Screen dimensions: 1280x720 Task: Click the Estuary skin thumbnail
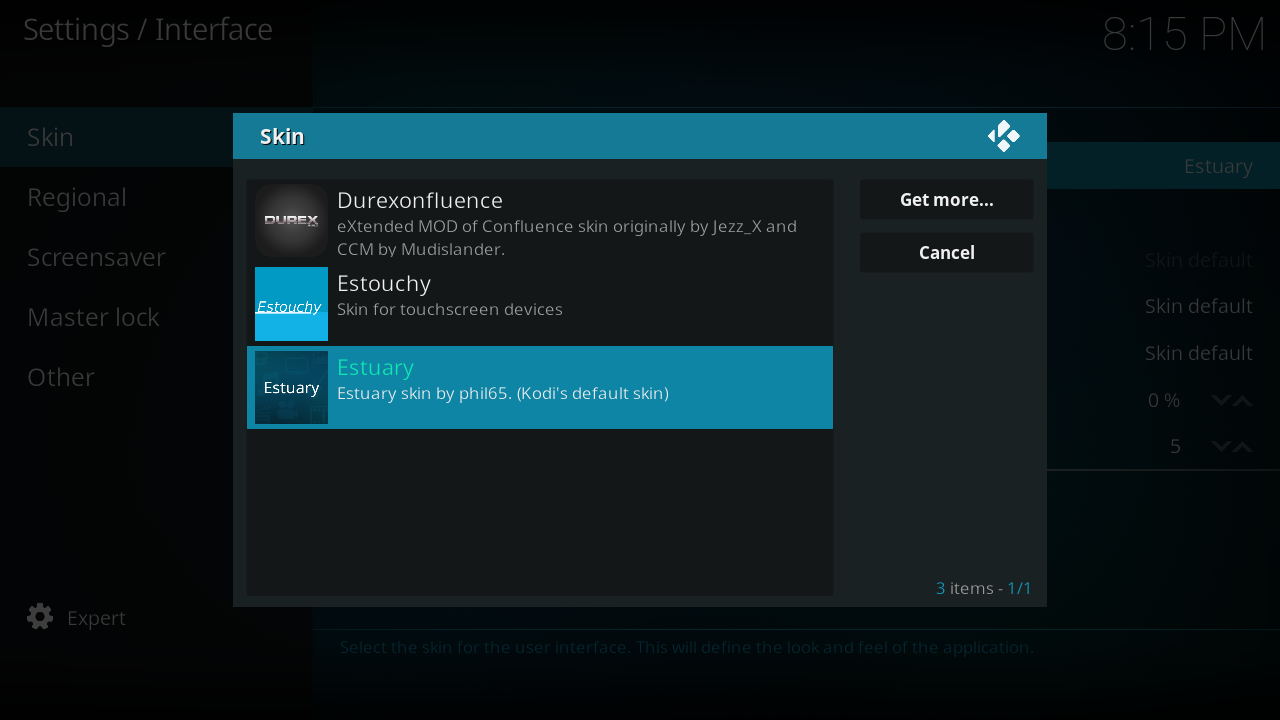coord(291,387)
